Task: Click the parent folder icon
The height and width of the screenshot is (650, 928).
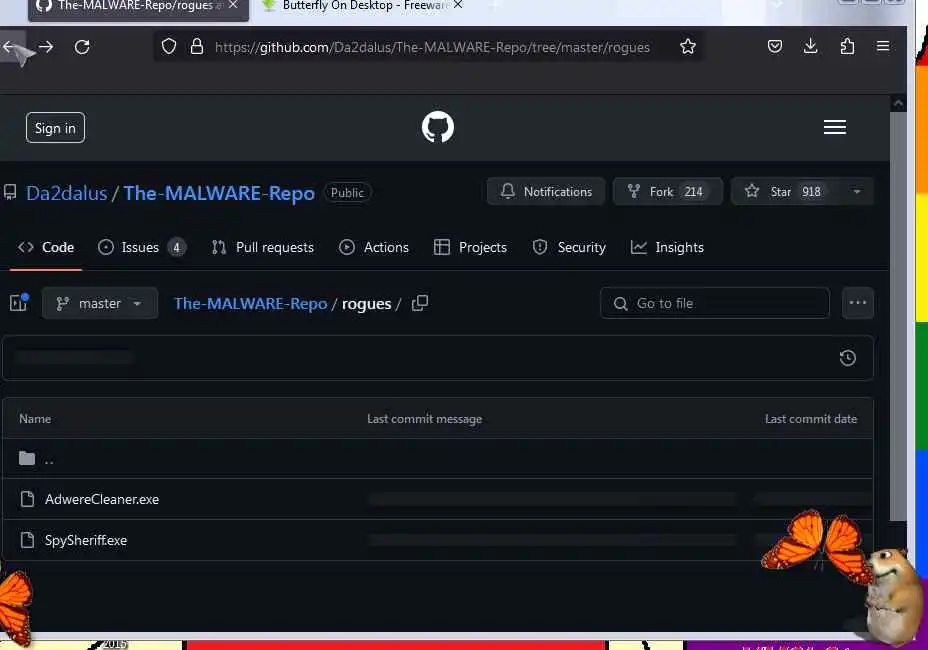Action: point(27,458)
